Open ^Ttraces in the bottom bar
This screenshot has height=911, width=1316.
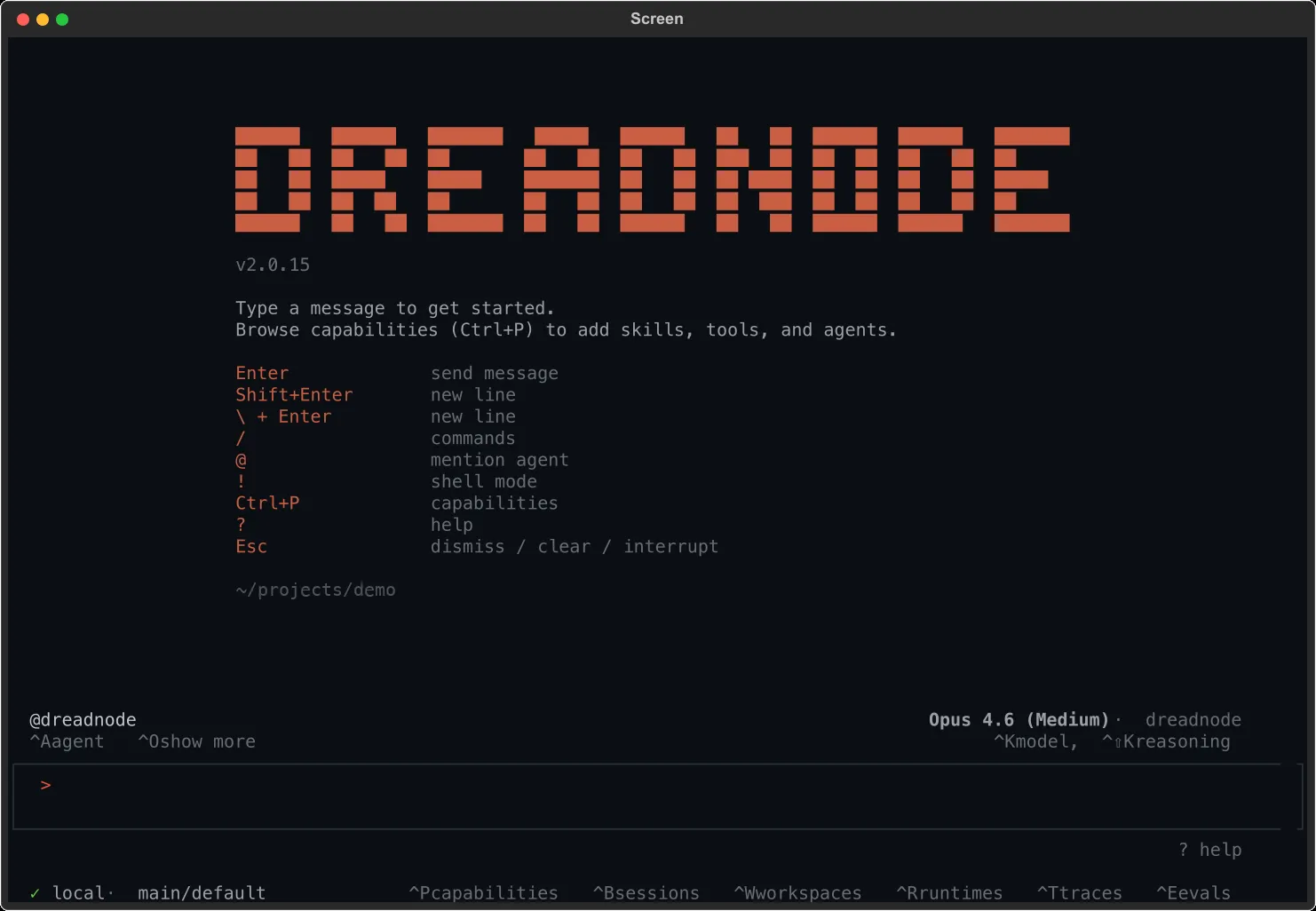coord(1080,893)
